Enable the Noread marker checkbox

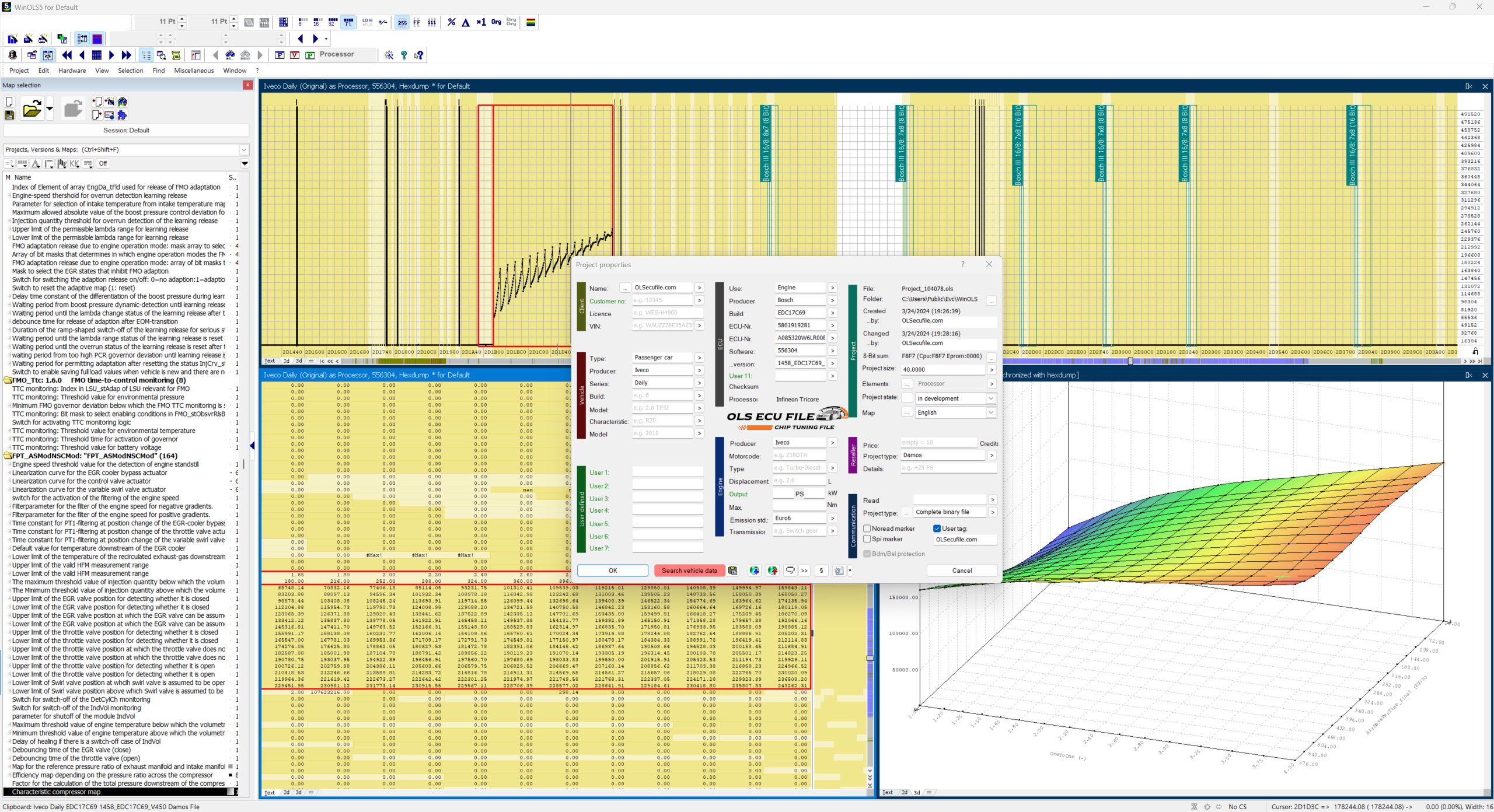[867, 528]
